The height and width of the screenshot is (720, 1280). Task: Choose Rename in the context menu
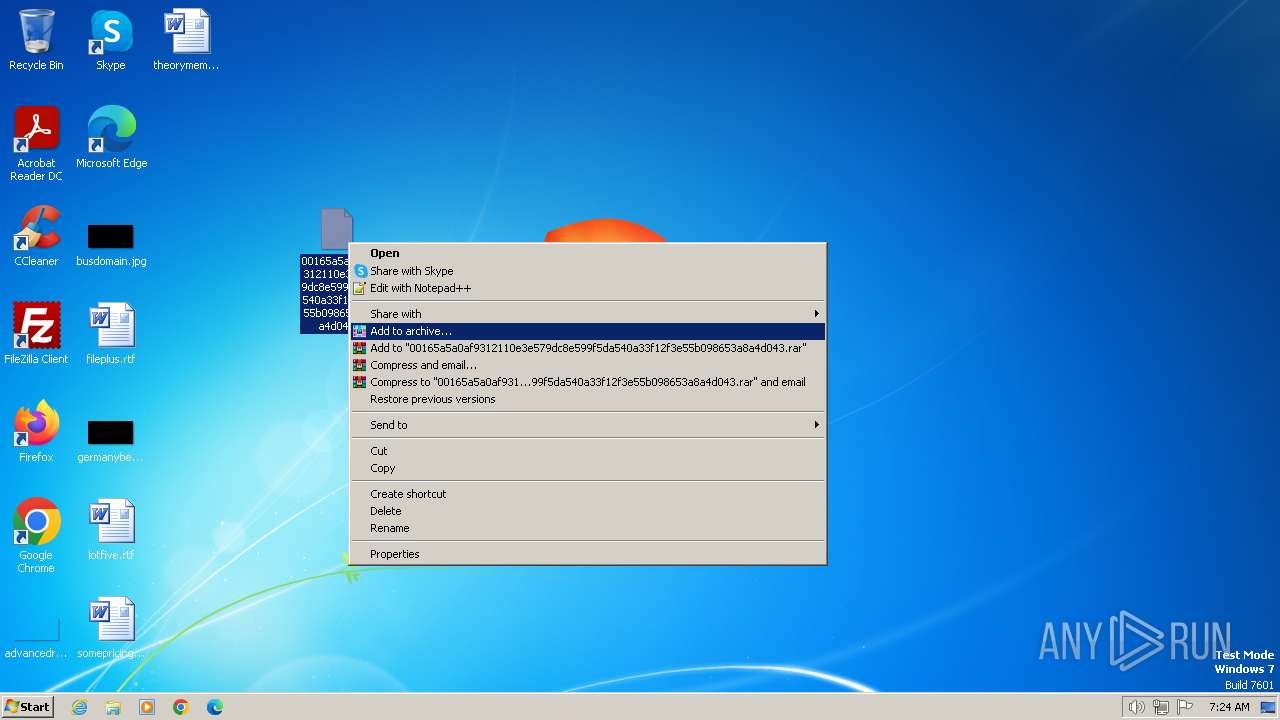click(588, 528)
